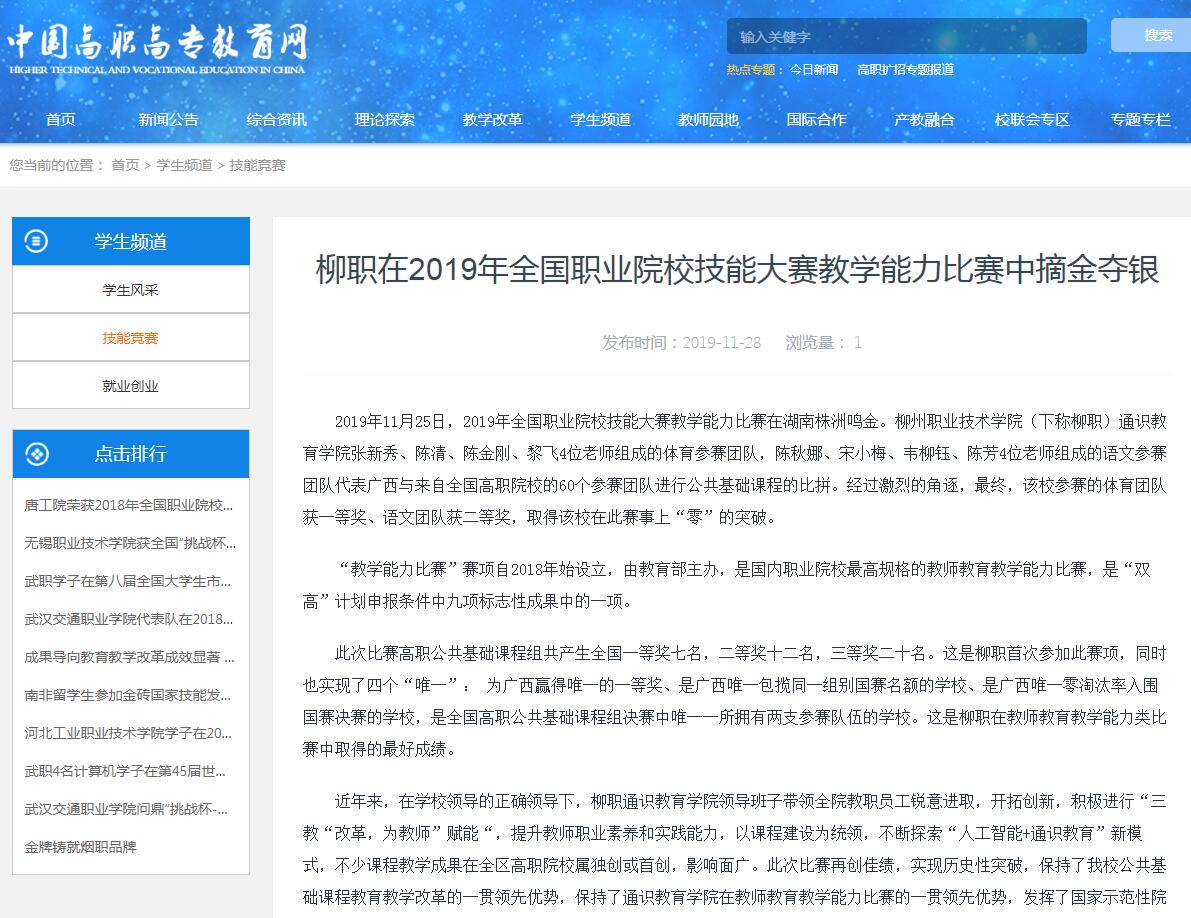Select 就业创业 in the sidebar menu
Image resolution: width=1191 pixels, height=918 pixels.
(130, 386)
